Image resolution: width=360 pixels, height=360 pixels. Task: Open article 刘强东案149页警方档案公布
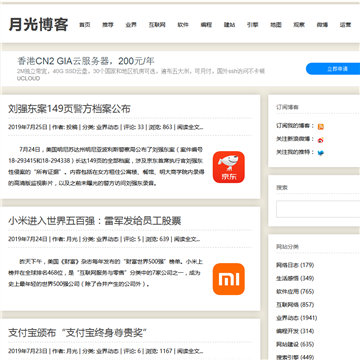69,109
